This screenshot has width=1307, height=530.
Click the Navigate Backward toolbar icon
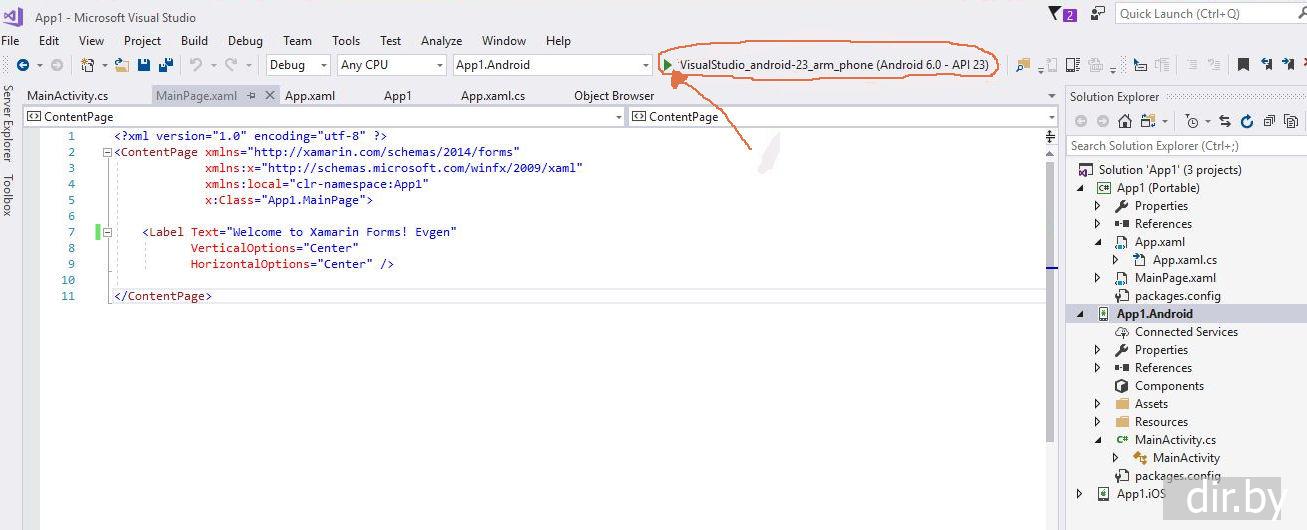pos(22,65)
